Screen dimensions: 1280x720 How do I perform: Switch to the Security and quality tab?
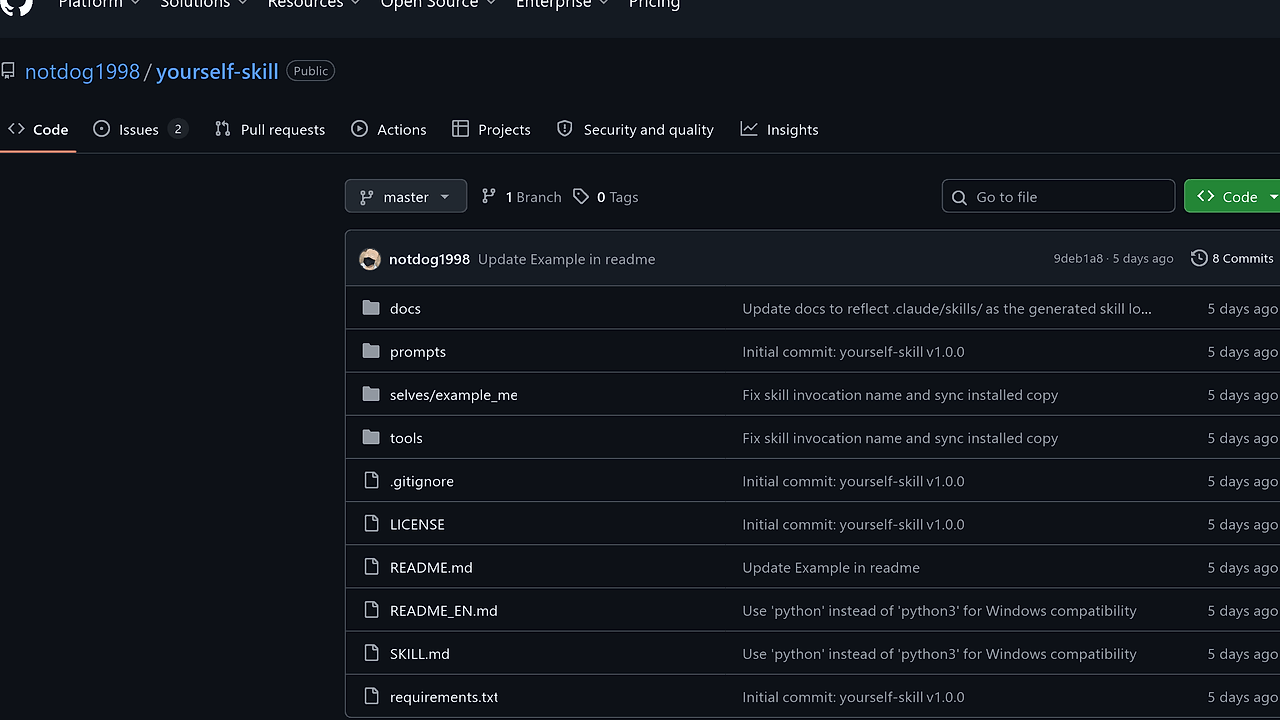coord(635,129)
